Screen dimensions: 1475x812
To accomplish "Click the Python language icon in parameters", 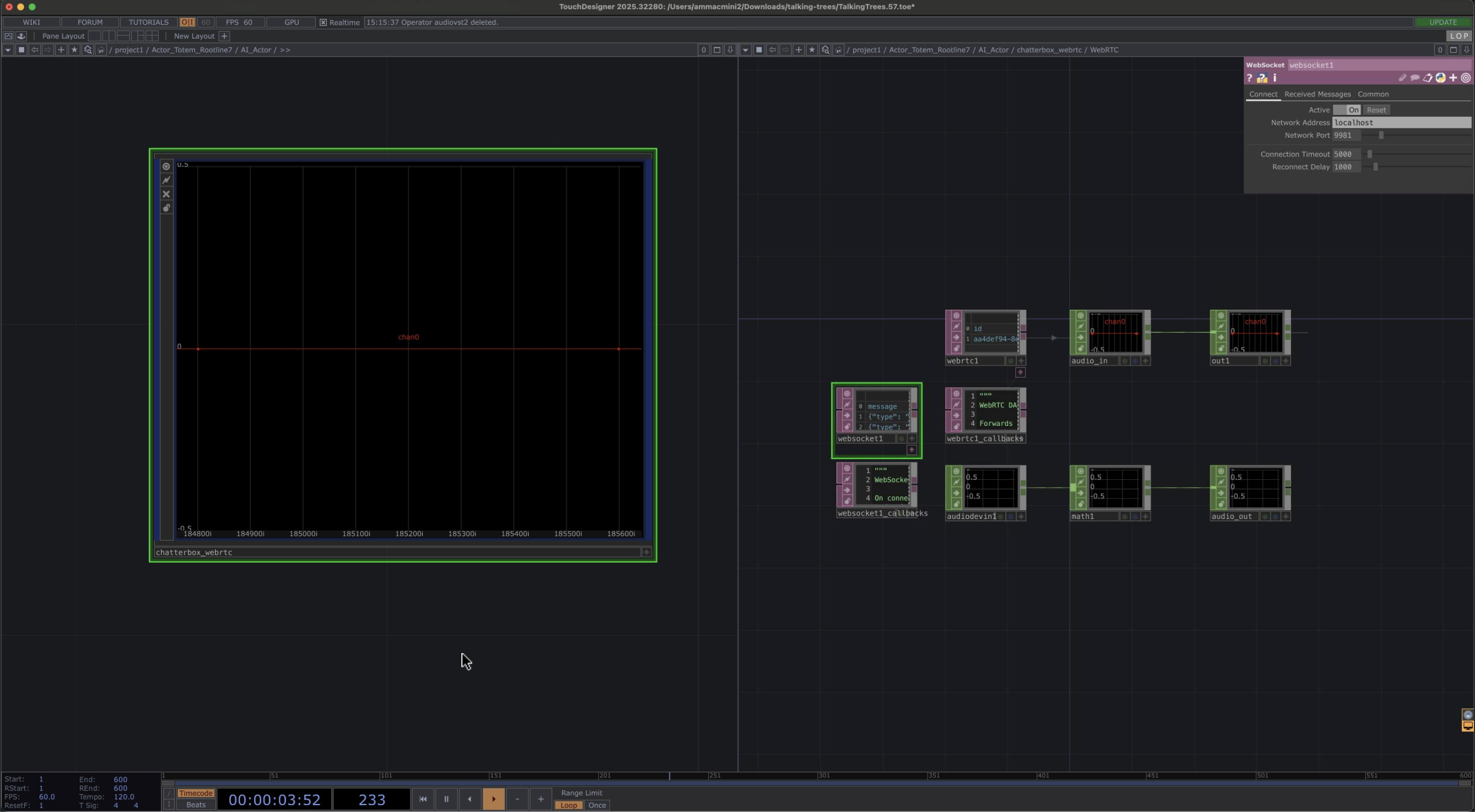I will [1441, 78].
